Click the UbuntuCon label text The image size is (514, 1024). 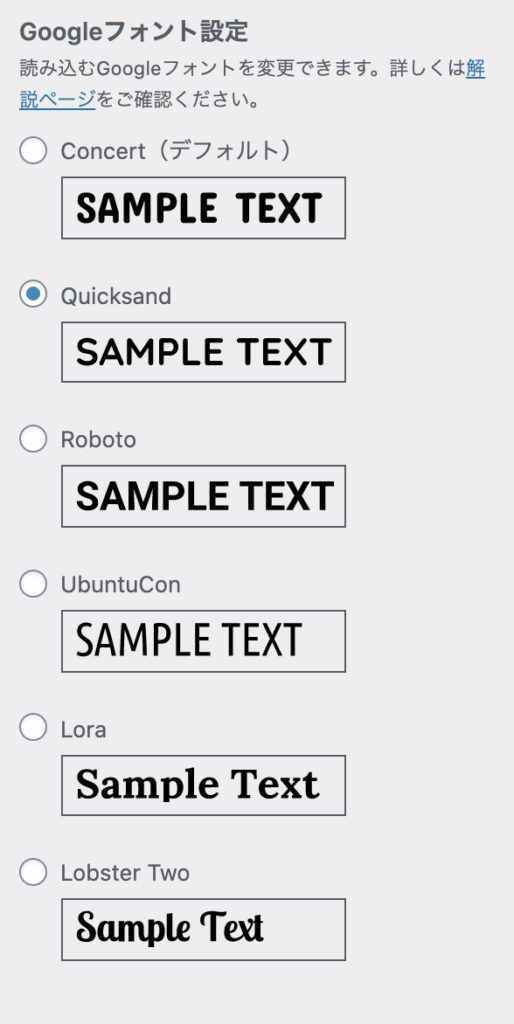point(121,584)
